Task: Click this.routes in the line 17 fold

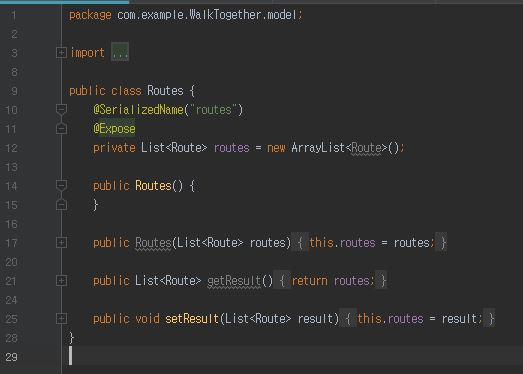Action: point(342,243)
